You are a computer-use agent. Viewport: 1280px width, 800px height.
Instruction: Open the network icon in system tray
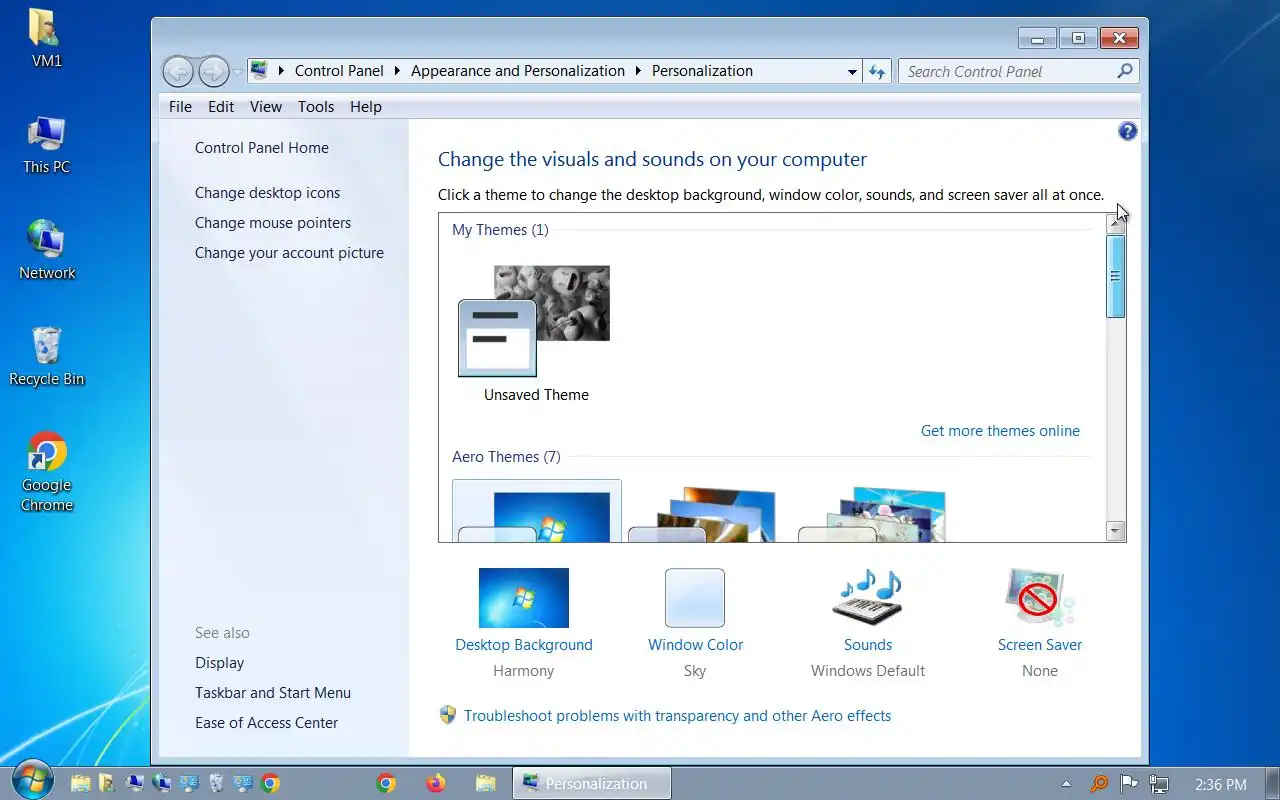1159,784
